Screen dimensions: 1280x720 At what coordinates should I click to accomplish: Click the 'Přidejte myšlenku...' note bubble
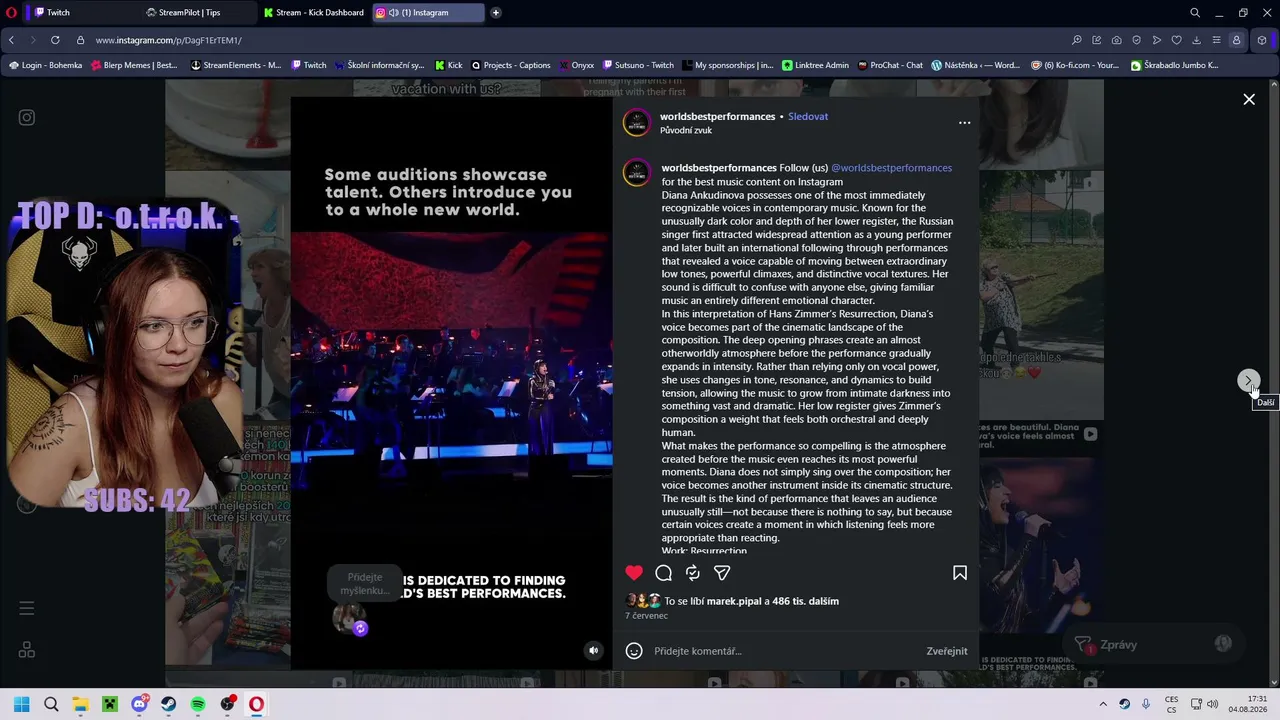tap(365, 584)
